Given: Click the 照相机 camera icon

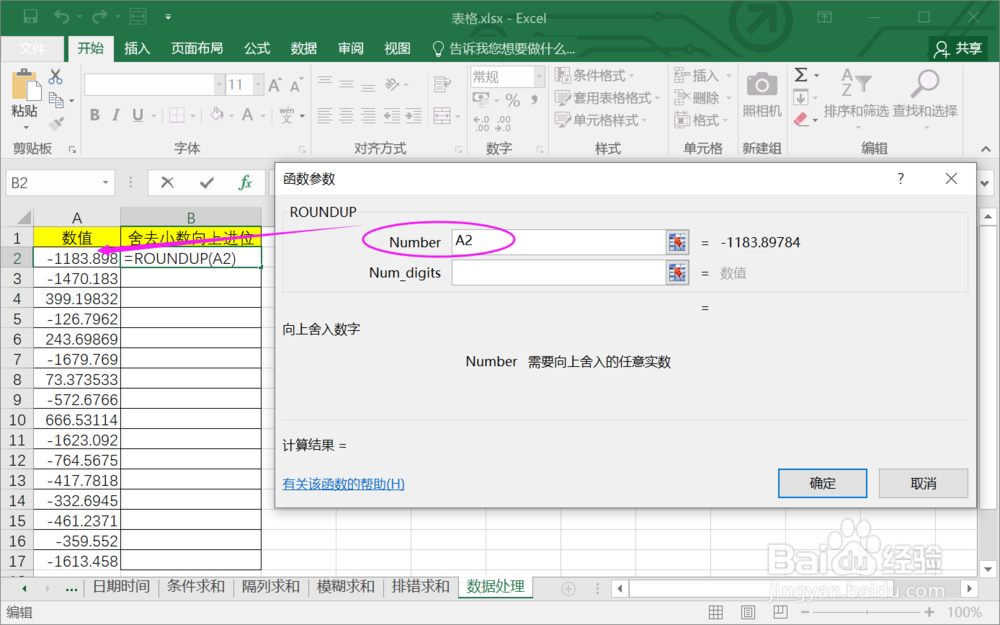Looking at the screenshot, I should pyautogui.click(x=761, y=84).
